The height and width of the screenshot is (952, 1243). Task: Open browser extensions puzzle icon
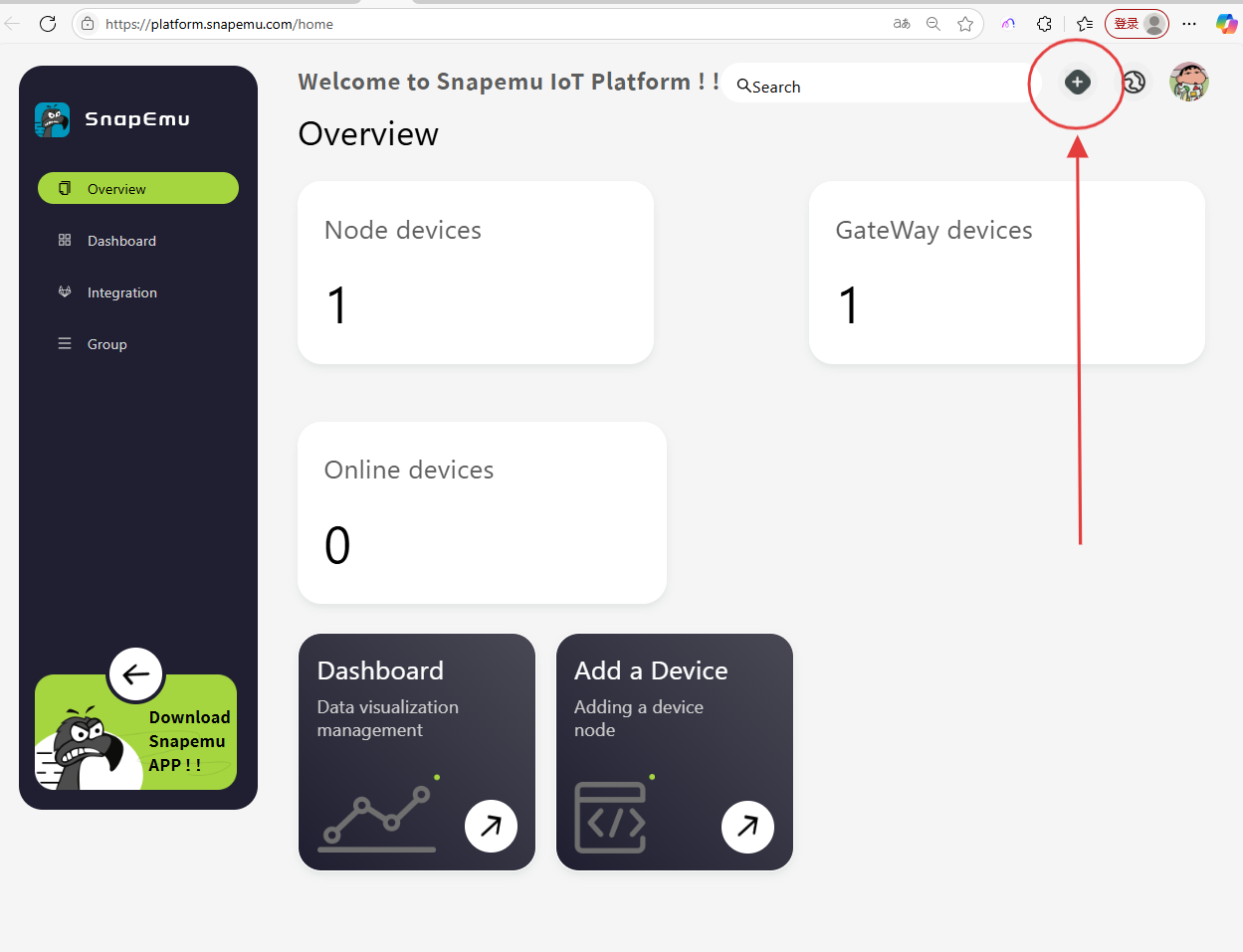1044,24
